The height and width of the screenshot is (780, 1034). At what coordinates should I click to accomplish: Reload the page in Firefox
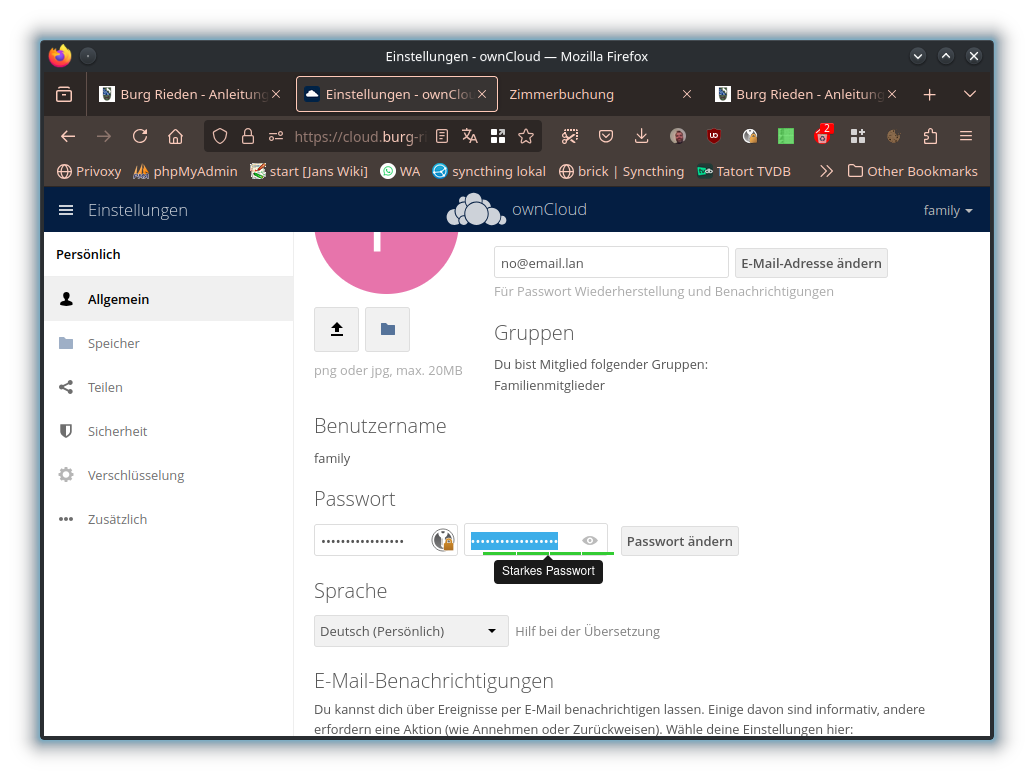click(140, 136)
